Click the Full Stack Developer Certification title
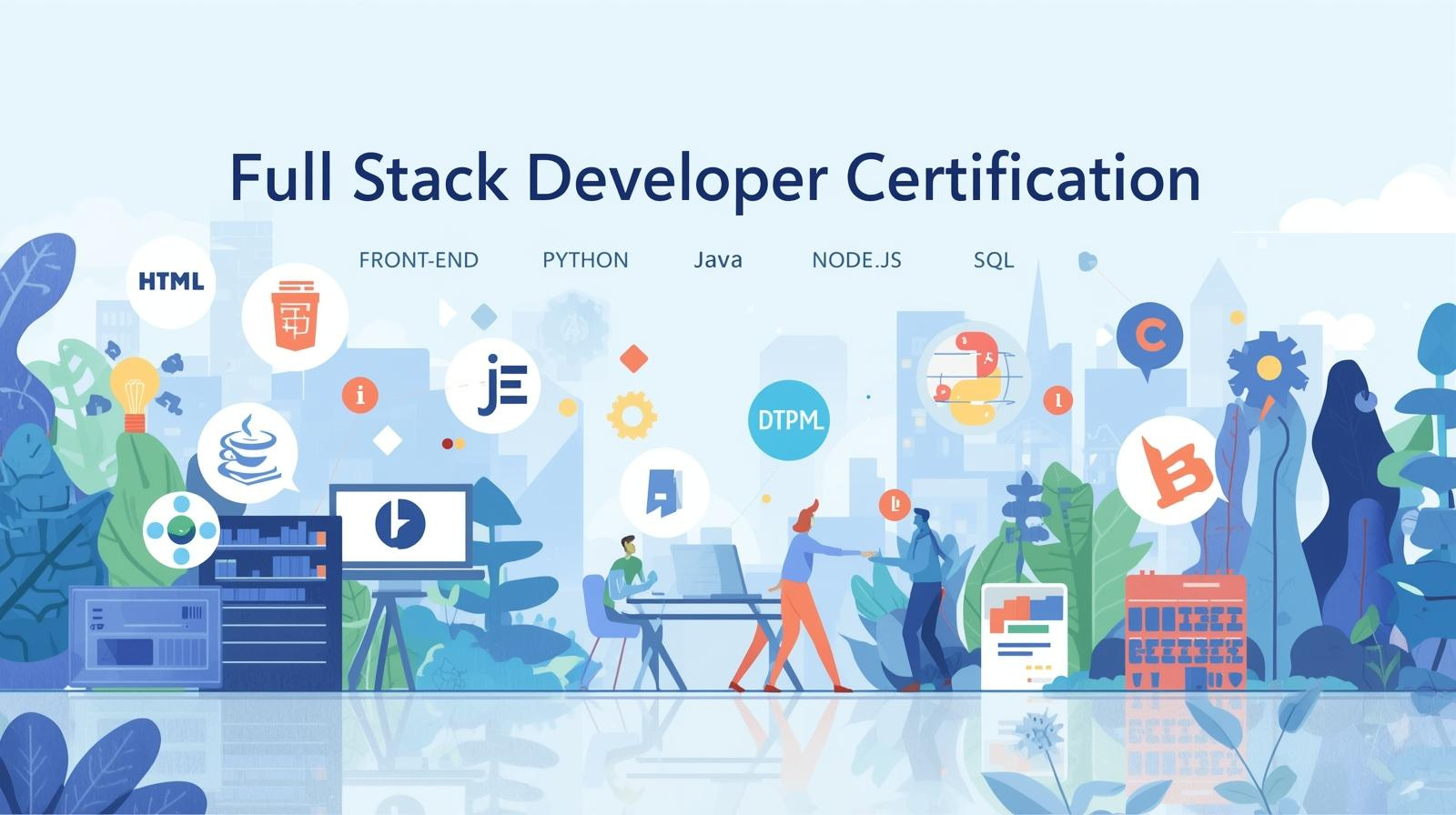The height and width of the screenshot is (815, 1456). pos(714,177)
